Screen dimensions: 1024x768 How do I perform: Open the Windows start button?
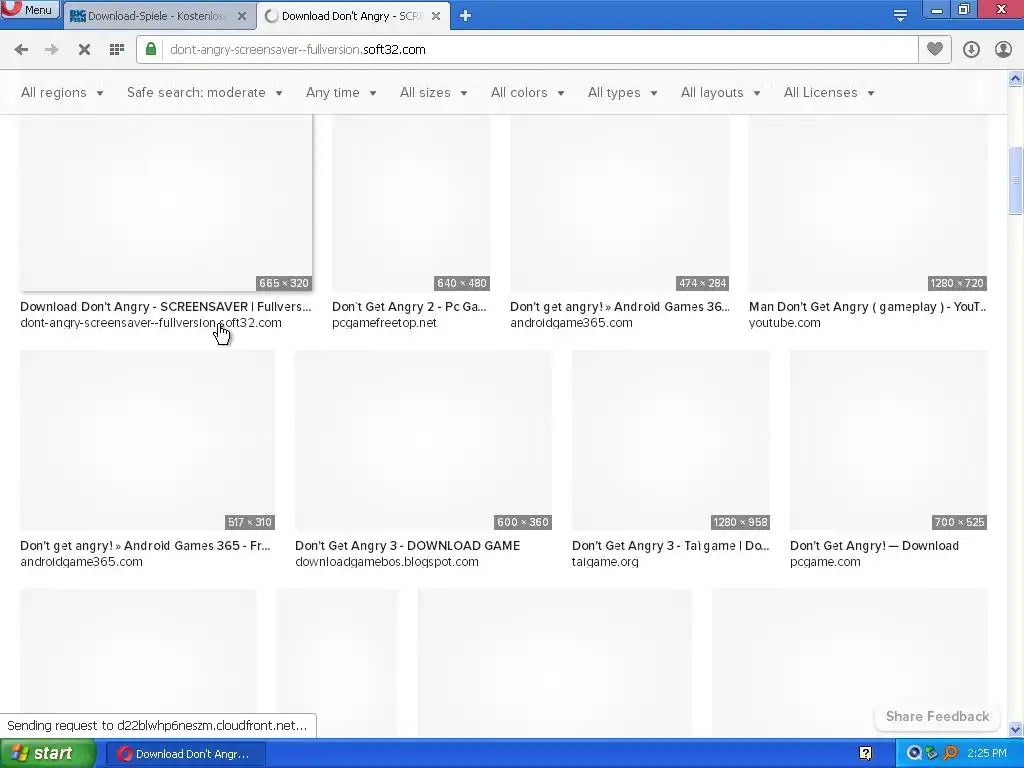click(x=46, y=754)
